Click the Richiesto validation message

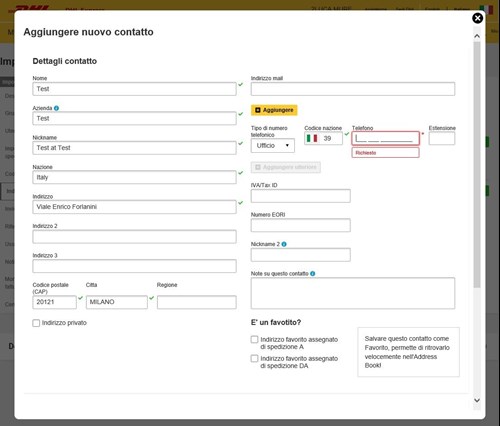385,153
